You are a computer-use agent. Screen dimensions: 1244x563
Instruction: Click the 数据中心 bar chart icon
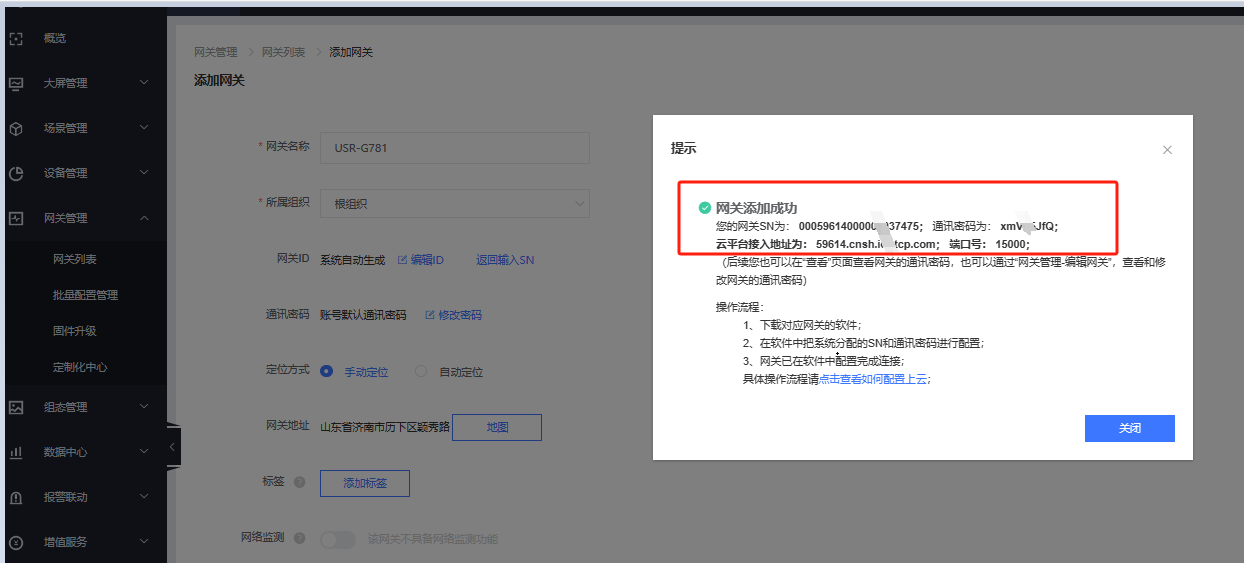(x=16, y=452)
